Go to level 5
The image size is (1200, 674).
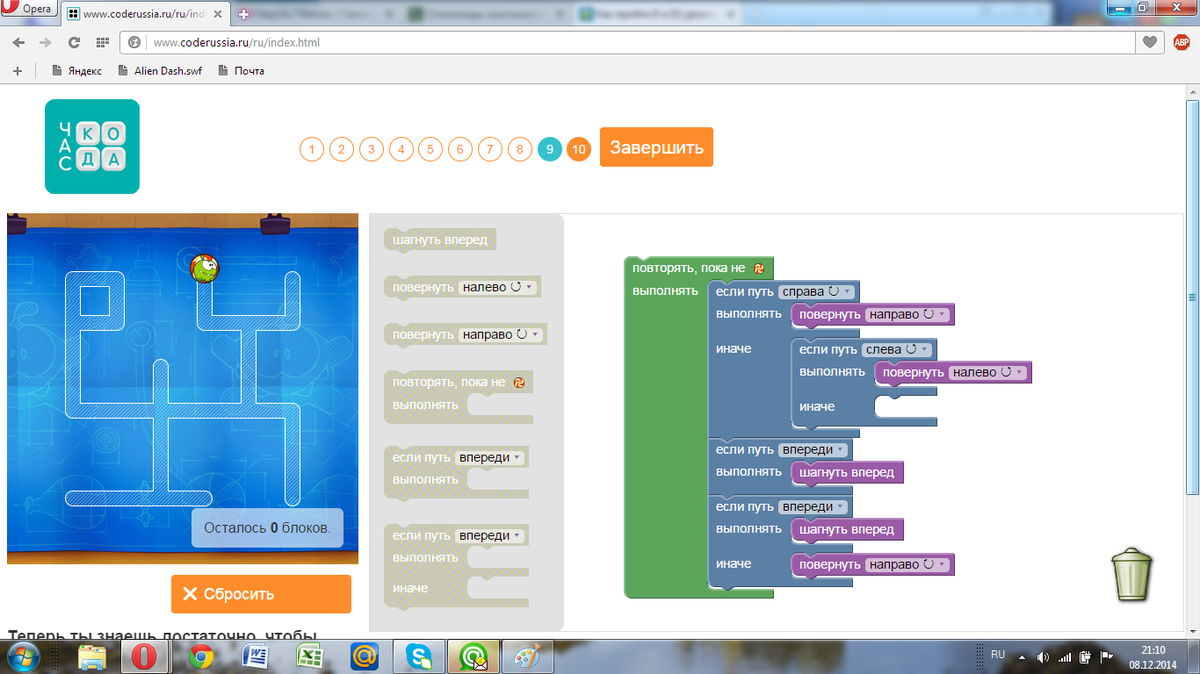point(430,150)
